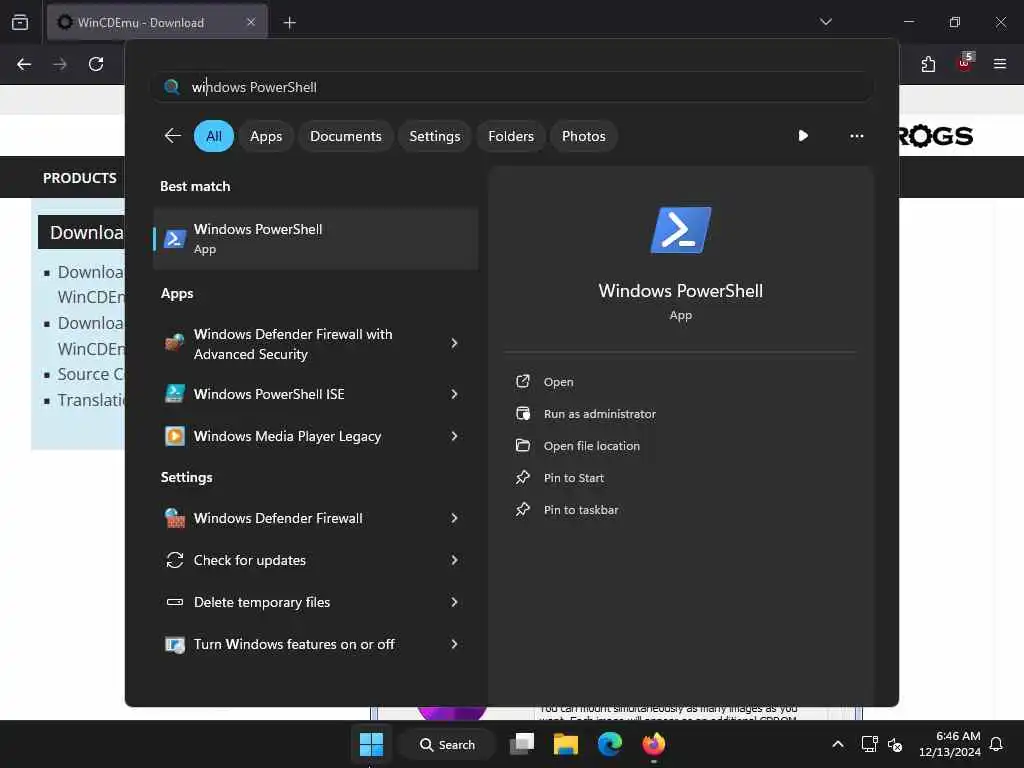Switch to the Settings filter tab
Viewport: 1024px width, 768px height.
(434, 136)
